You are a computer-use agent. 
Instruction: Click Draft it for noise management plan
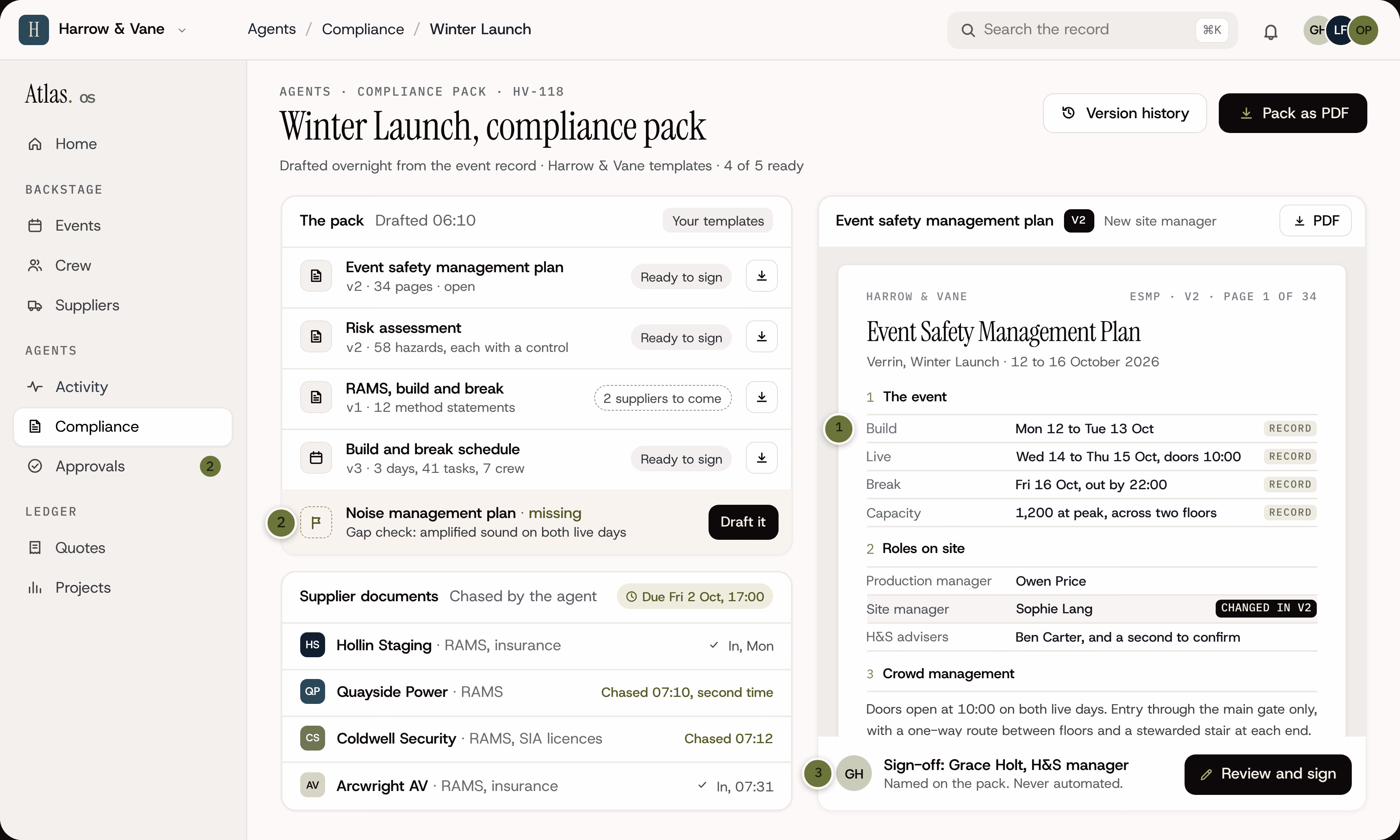[x=743, y=522]
